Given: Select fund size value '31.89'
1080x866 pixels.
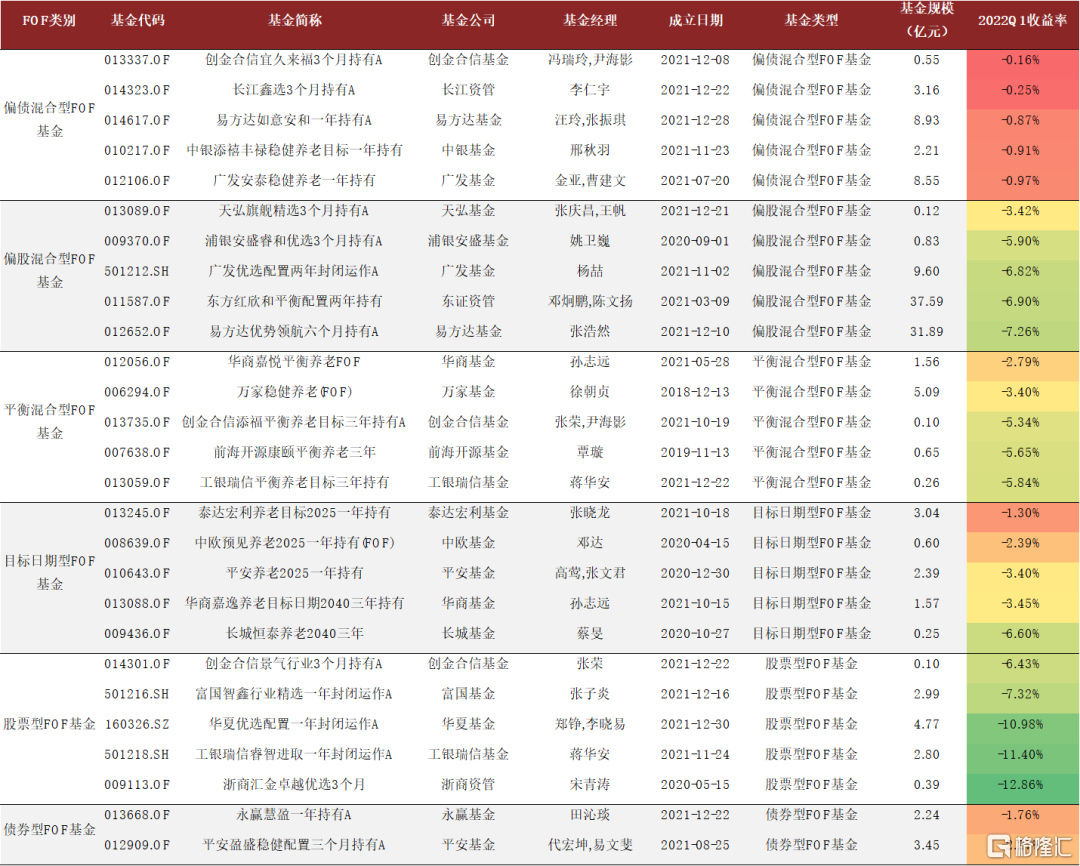Looking at the screenshot, I should (926, 332).
